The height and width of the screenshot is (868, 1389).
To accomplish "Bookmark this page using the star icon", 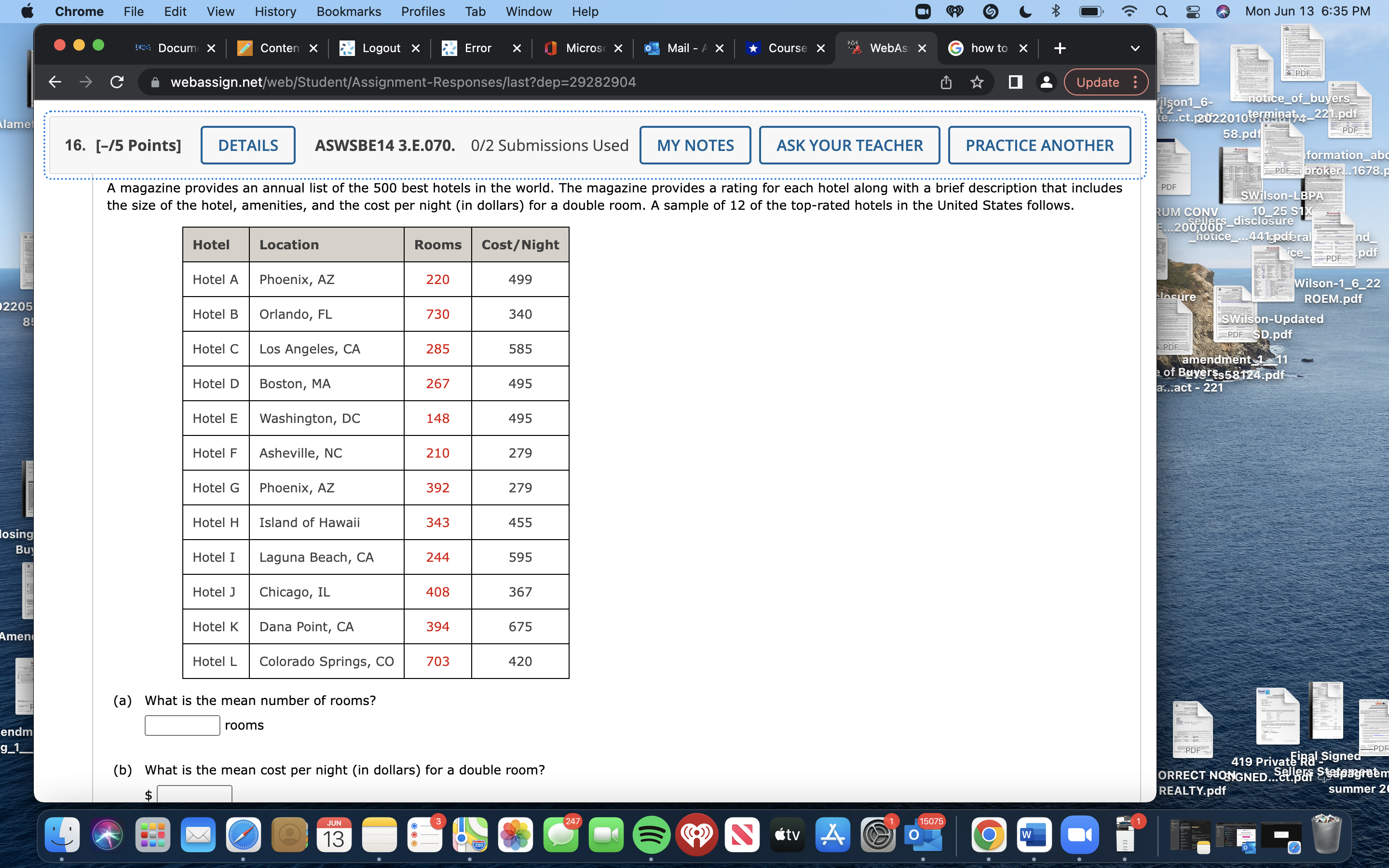I will point(976,81).
